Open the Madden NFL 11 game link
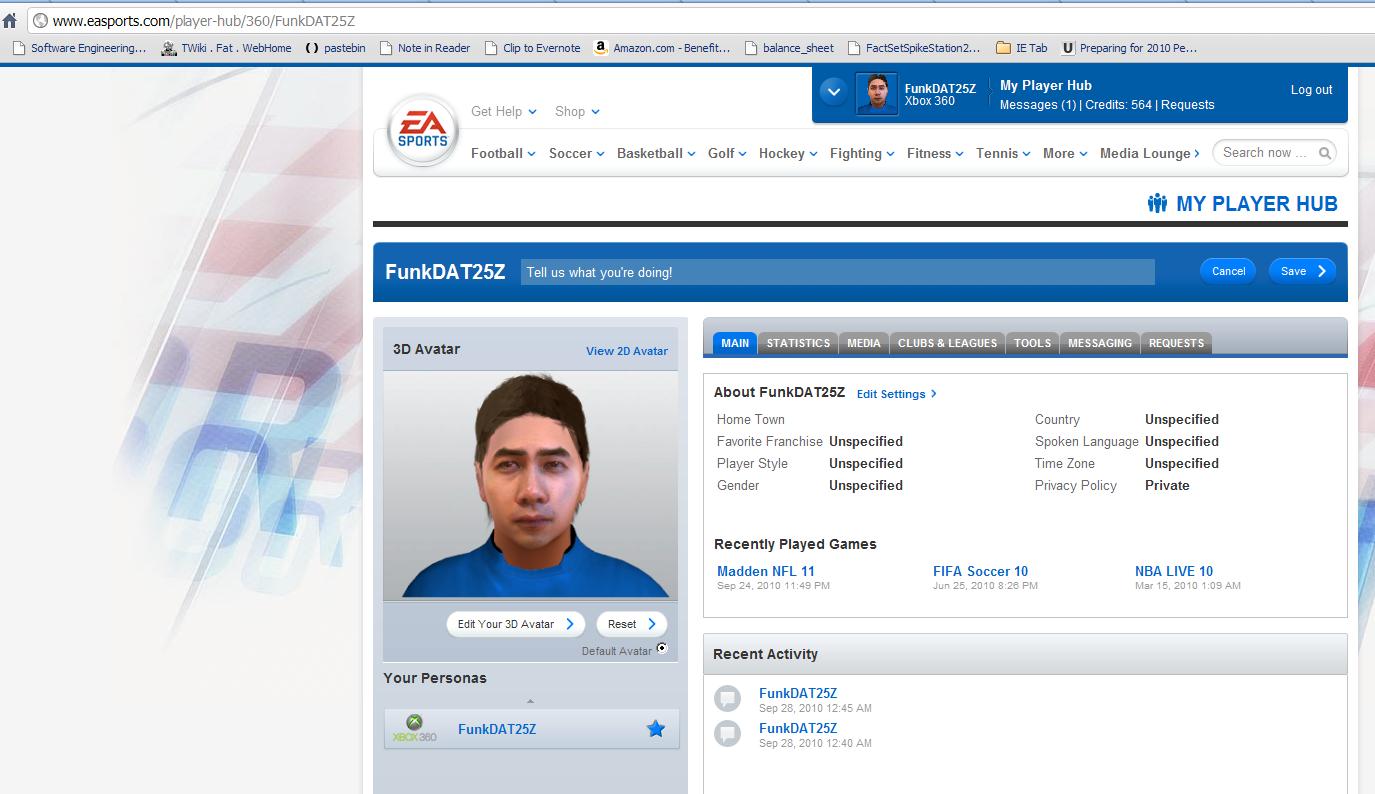Screen dimensions: 1375x794 pos(766,571)
